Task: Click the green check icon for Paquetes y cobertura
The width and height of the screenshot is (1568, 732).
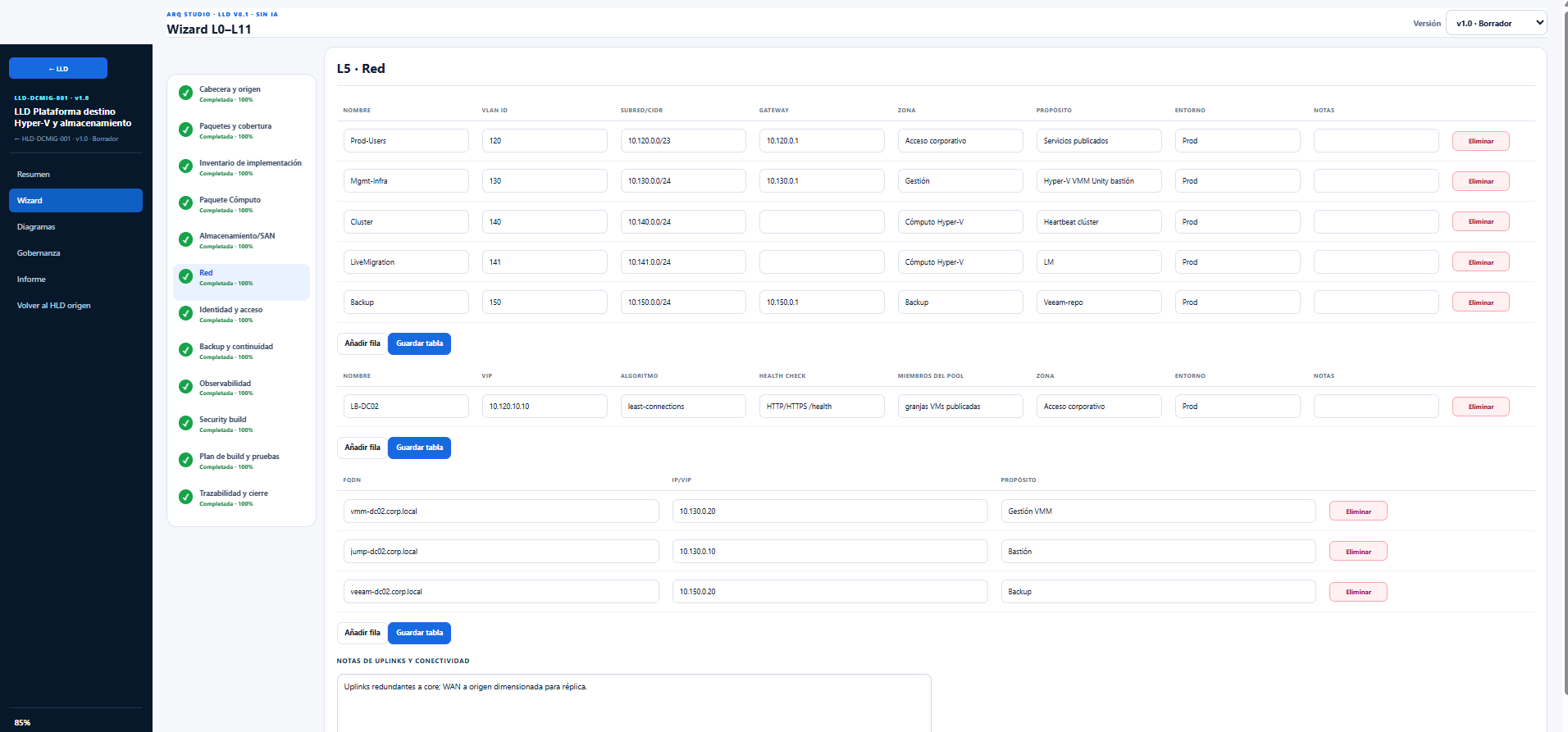Action: pyautogui.click(x=186, y=130)
